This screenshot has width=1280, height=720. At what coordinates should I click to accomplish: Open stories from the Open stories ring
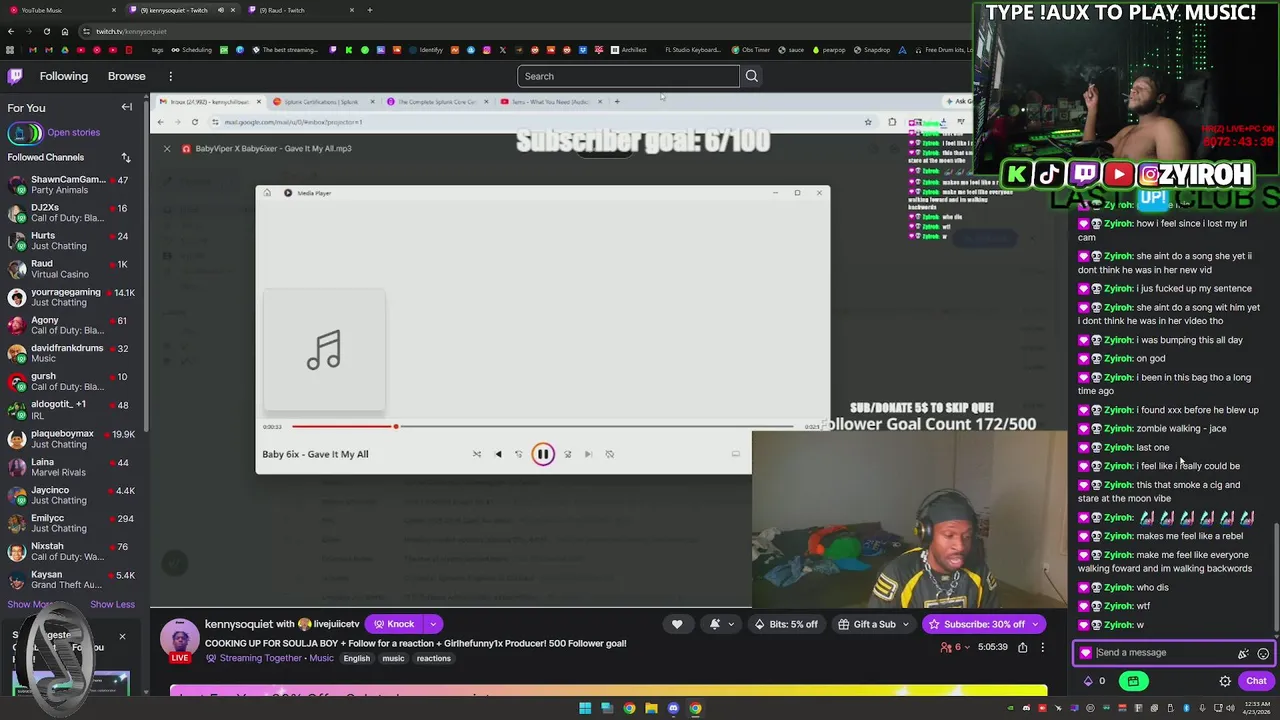(x=53, y=132)
